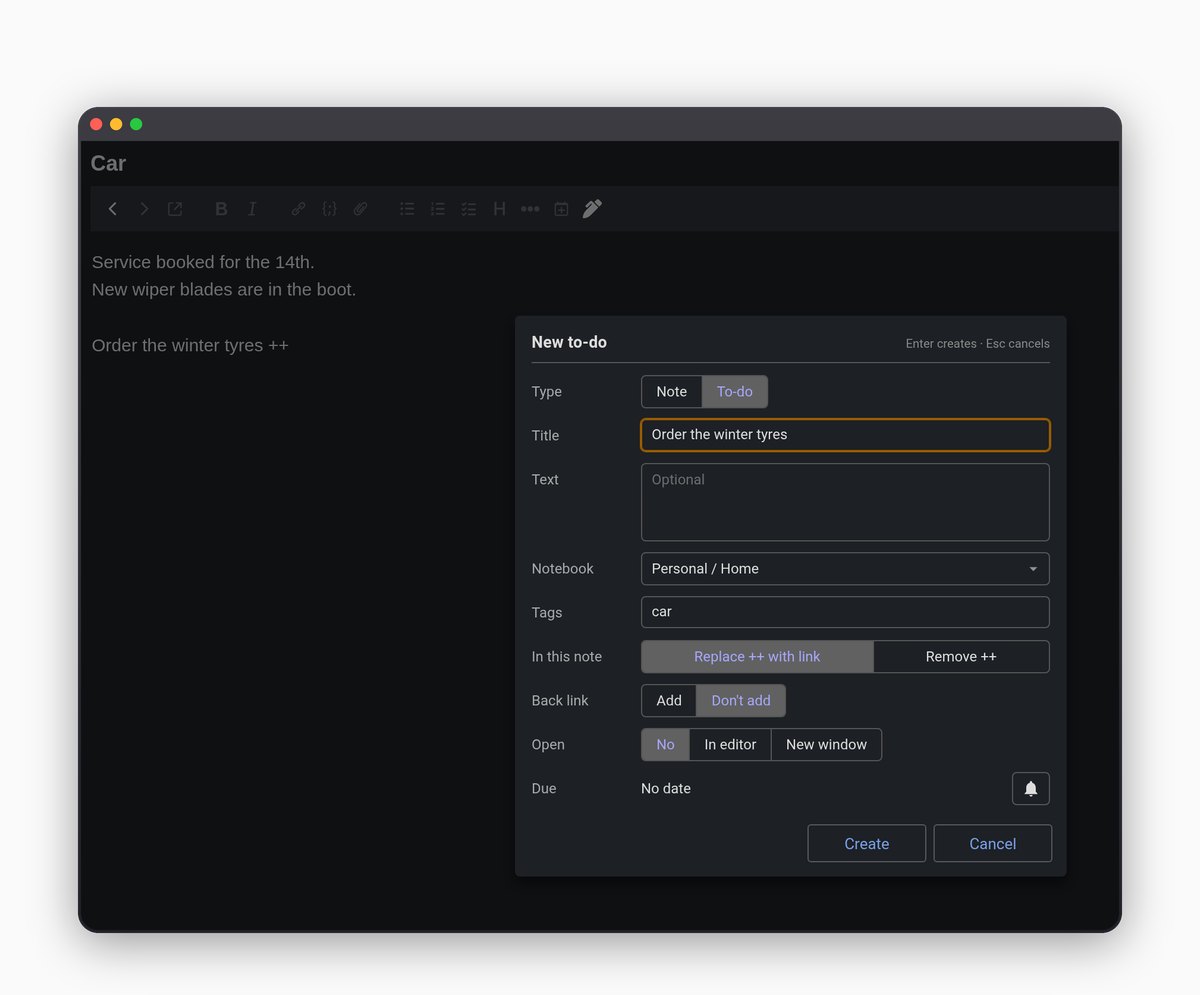Click the line New wiper blades are in the boot.
This screenshot has height=995, width=1200.
point(224,290)
